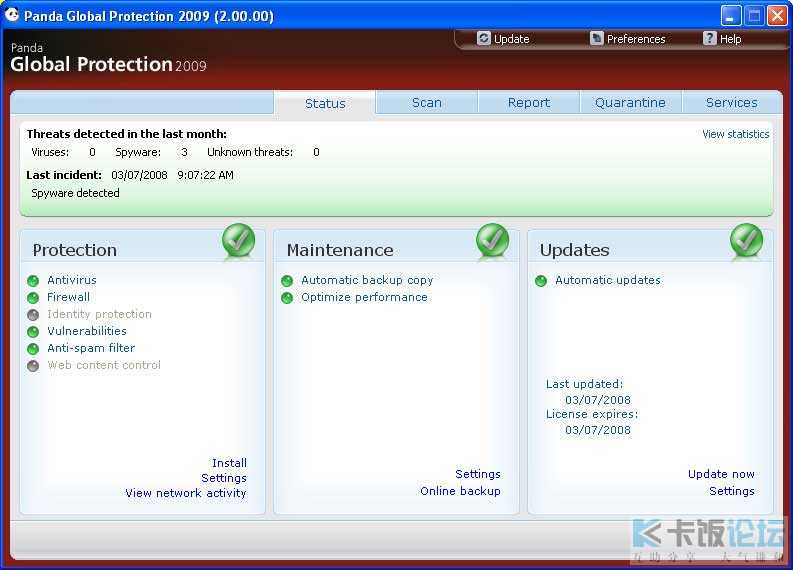Click the Firewall protection entry
The image size is (793, 570).
[68, 297]
